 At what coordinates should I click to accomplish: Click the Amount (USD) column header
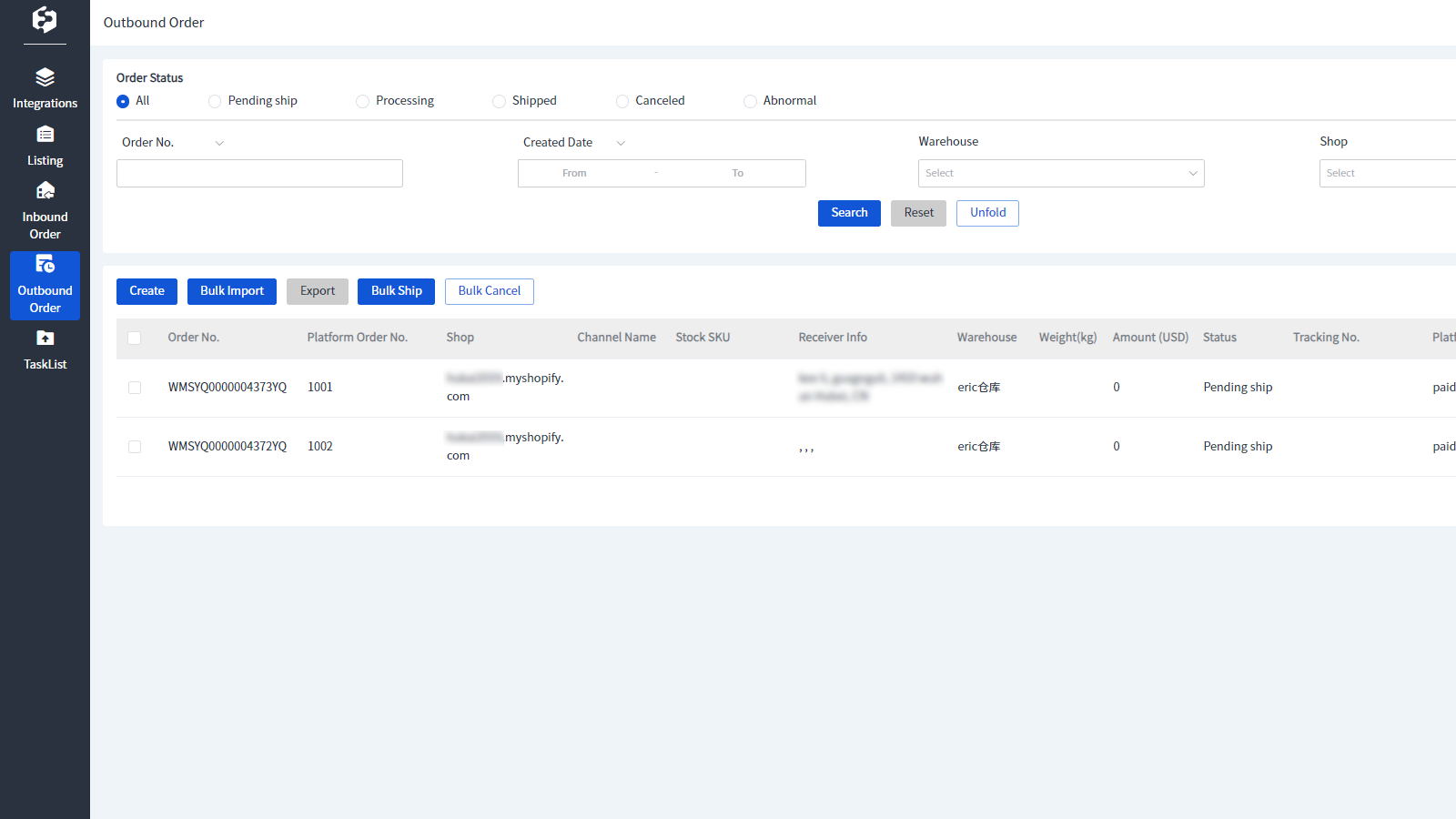point(1150,338)
